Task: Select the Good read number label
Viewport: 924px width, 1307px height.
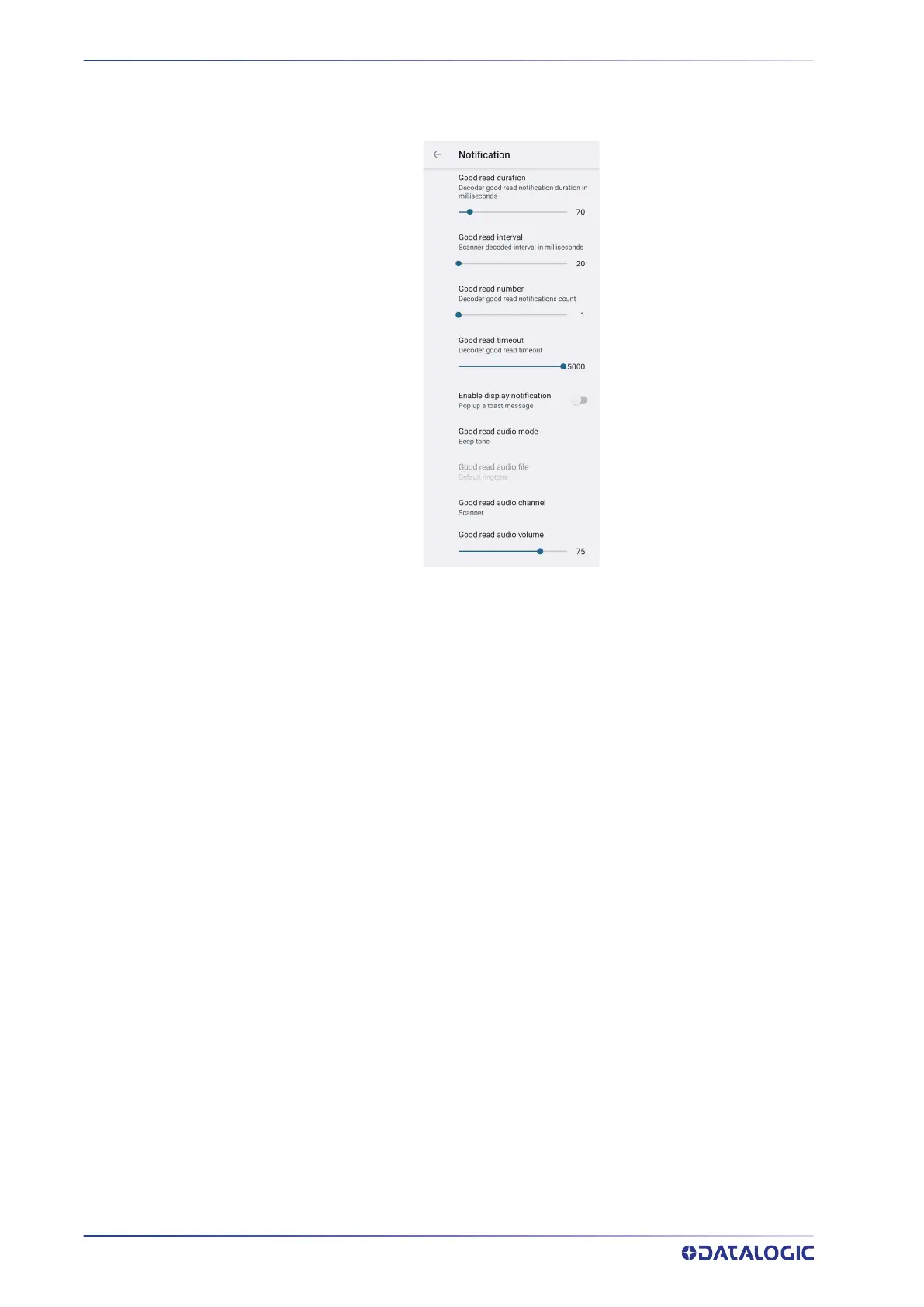Action: tap(491, 289)
